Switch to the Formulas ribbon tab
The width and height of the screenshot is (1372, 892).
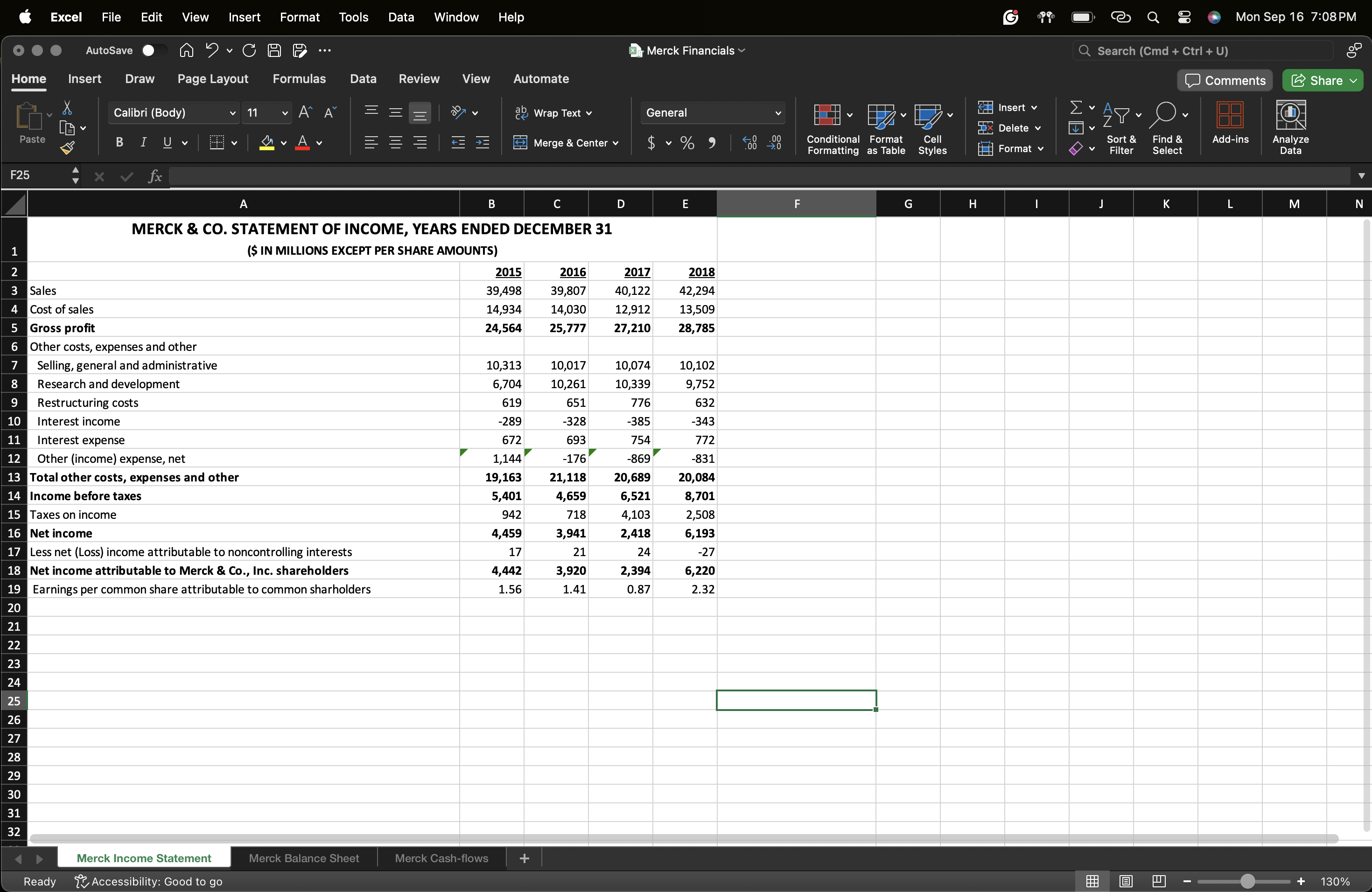coord(299,78)
